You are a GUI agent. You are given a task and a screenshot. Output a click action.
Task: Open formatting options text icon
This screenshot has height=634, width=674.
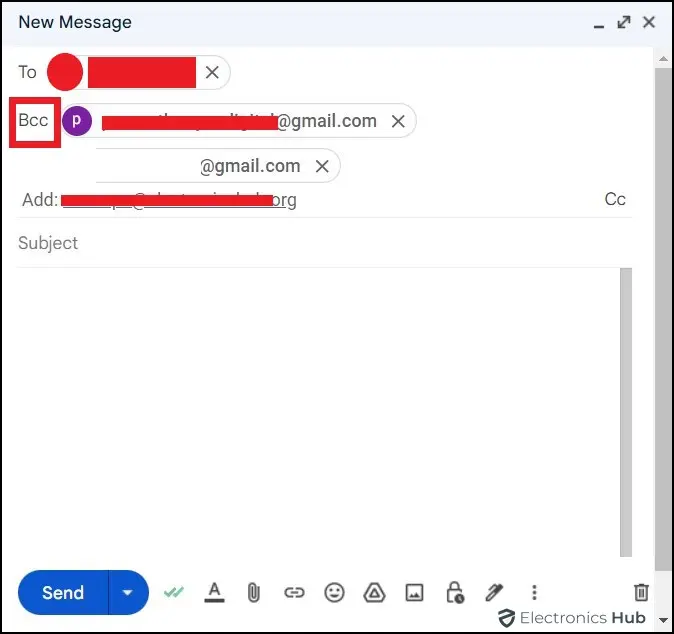coord(214,592)
